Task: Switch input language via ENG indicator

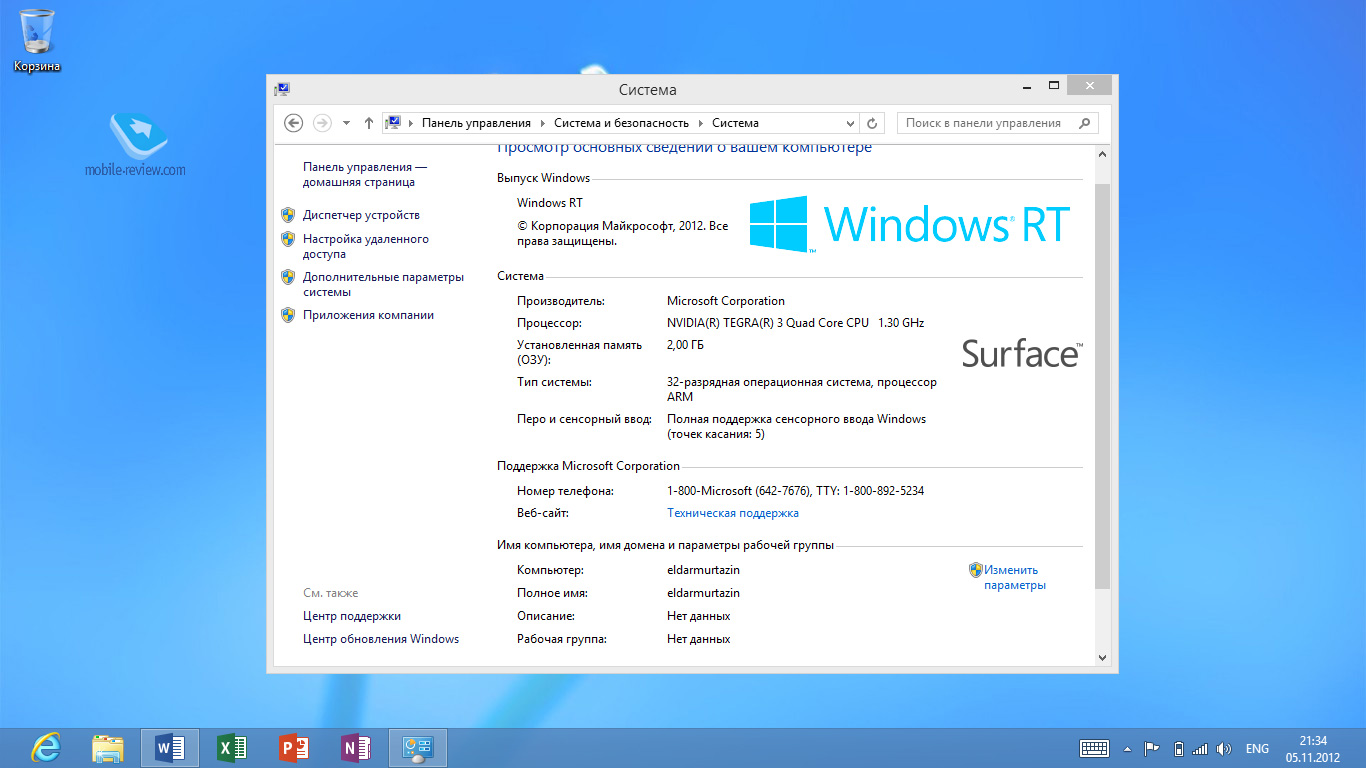Action: 1257,748
